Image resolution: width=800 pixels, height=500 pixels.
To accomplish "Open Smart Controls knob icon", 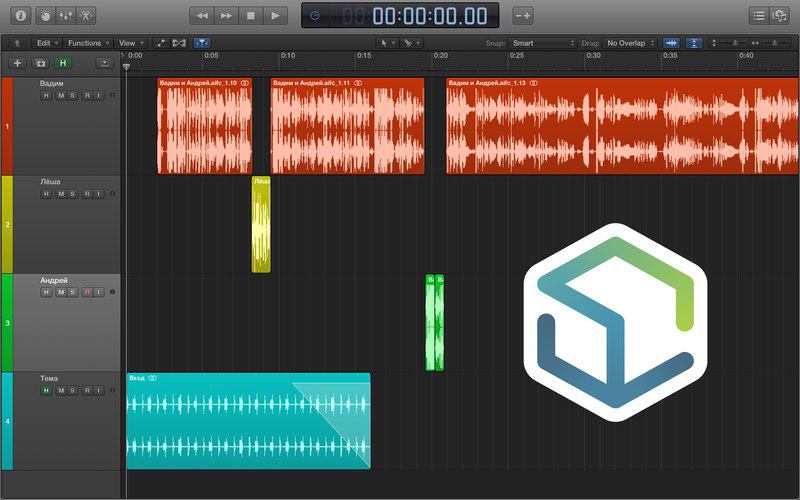I will click(46, 16).
